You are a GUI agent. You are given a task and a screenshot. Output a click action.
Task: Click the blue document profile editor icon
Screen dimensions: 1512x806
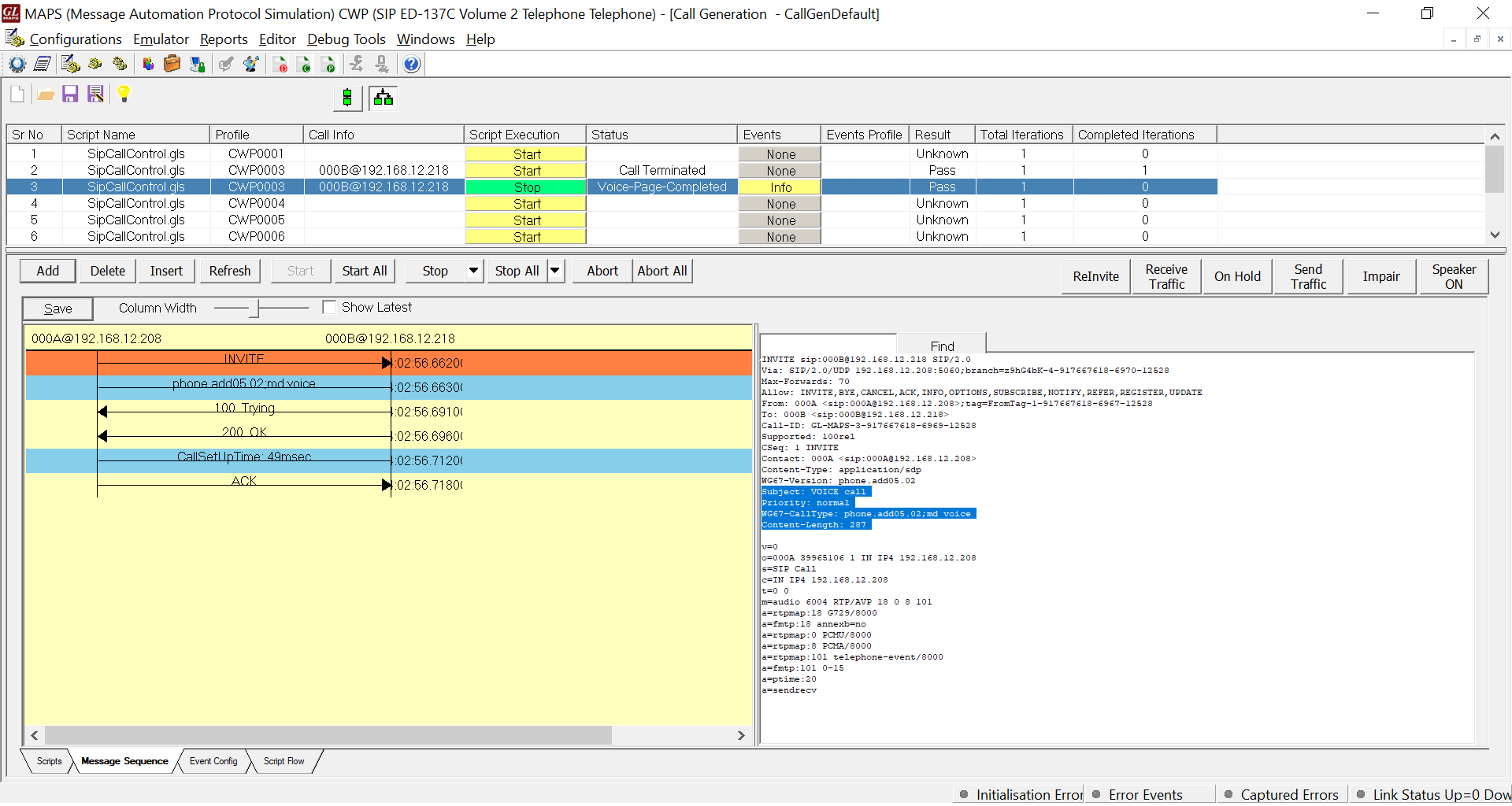click(x=43, y=65)
